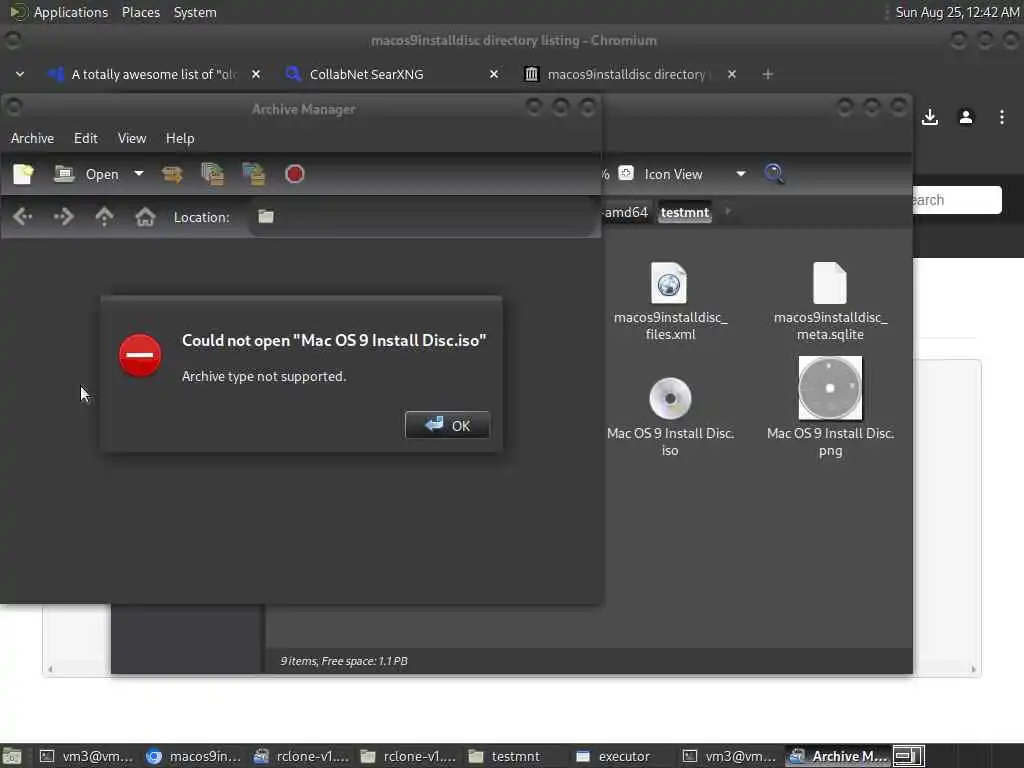Click the Up one level arrow
Viewport: 1024px width, 768px height.
104,217
